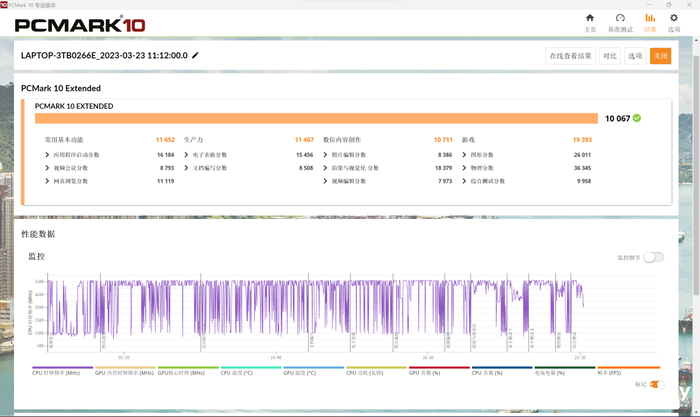Toggle the 标记 markers switch
The height and width of the screenshot is (417, 700).
point(656,384)
